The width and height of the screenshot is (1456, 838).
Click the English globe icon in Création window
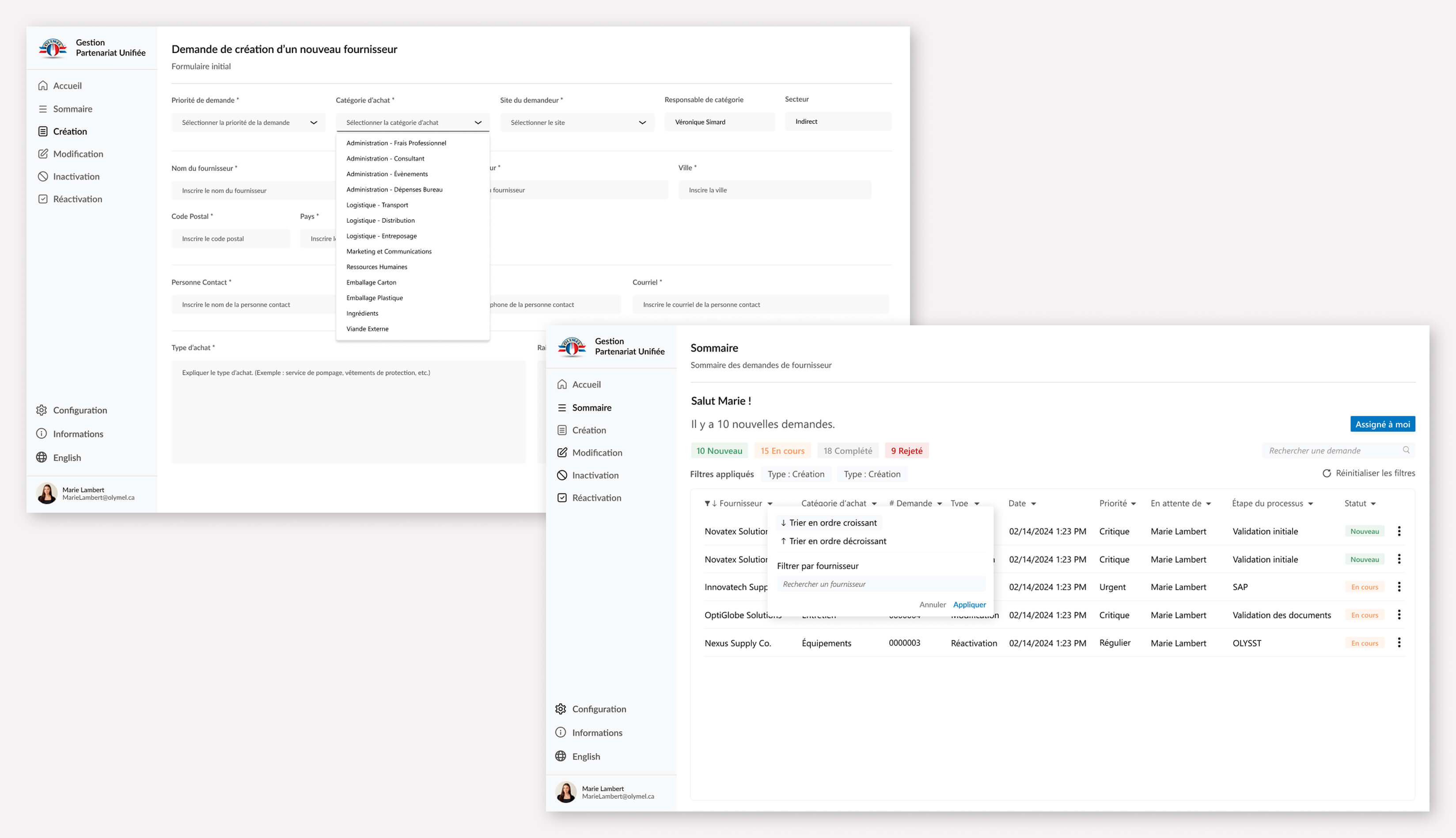42,457
